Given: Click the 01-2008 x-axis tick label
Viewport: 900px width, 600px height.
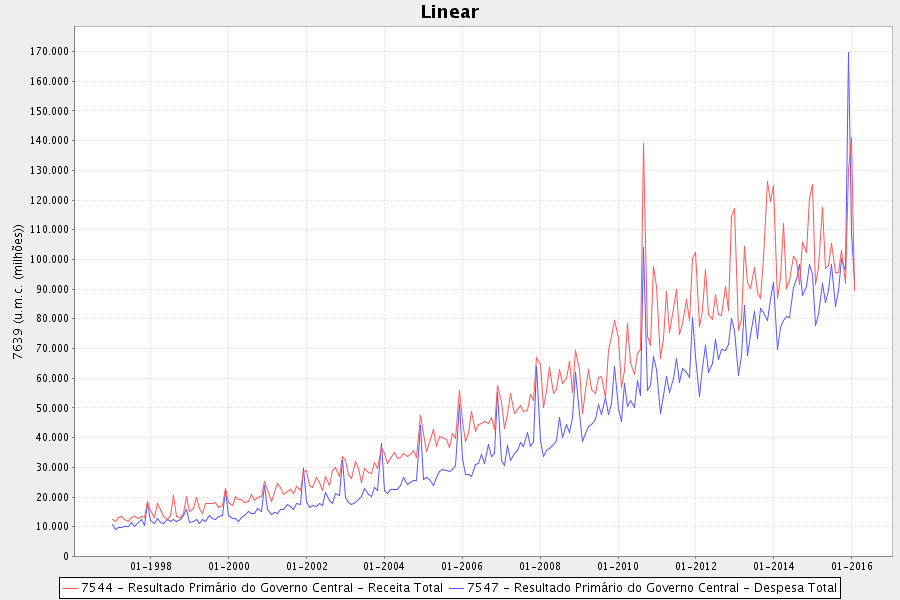Looking at the screenshot, I should [540, 566].
